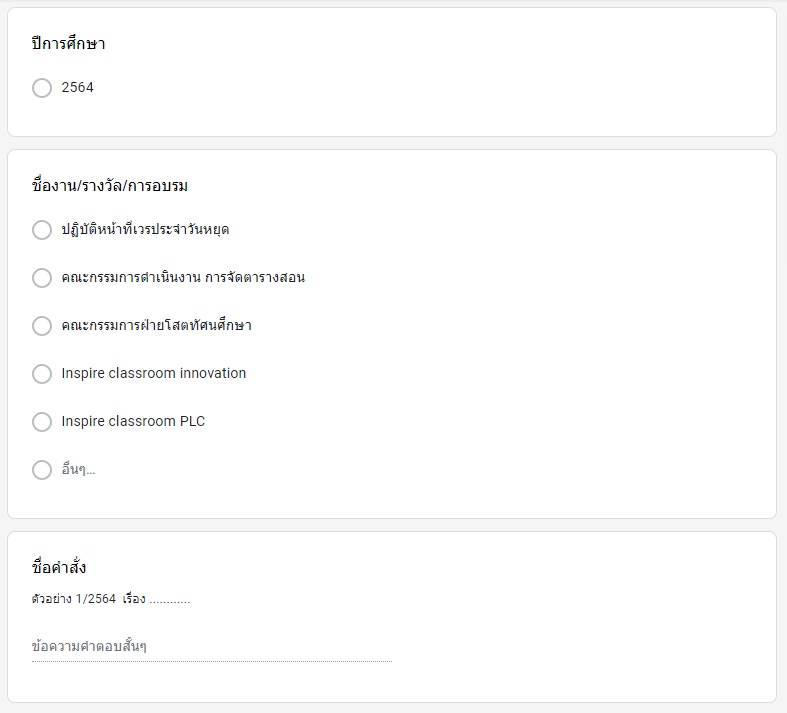This screenshot has width=787, height=713.
Task: Select the 2564 radio button circle
Action: pyautogui.click(x=42, y=88)
